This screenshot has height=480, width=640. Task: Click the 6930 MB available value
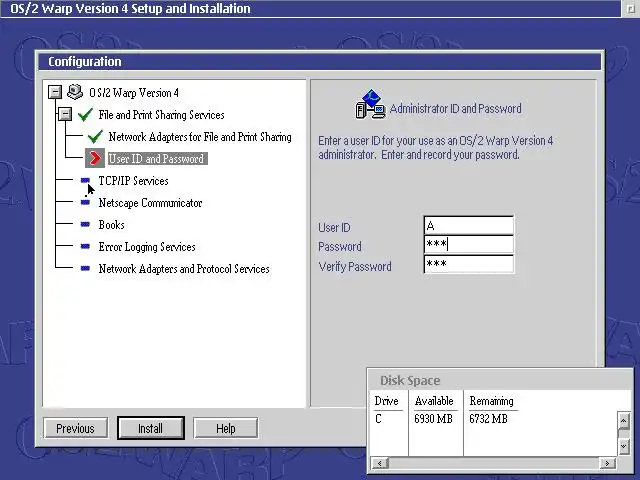pyautogui.click(x=433, y=419)
